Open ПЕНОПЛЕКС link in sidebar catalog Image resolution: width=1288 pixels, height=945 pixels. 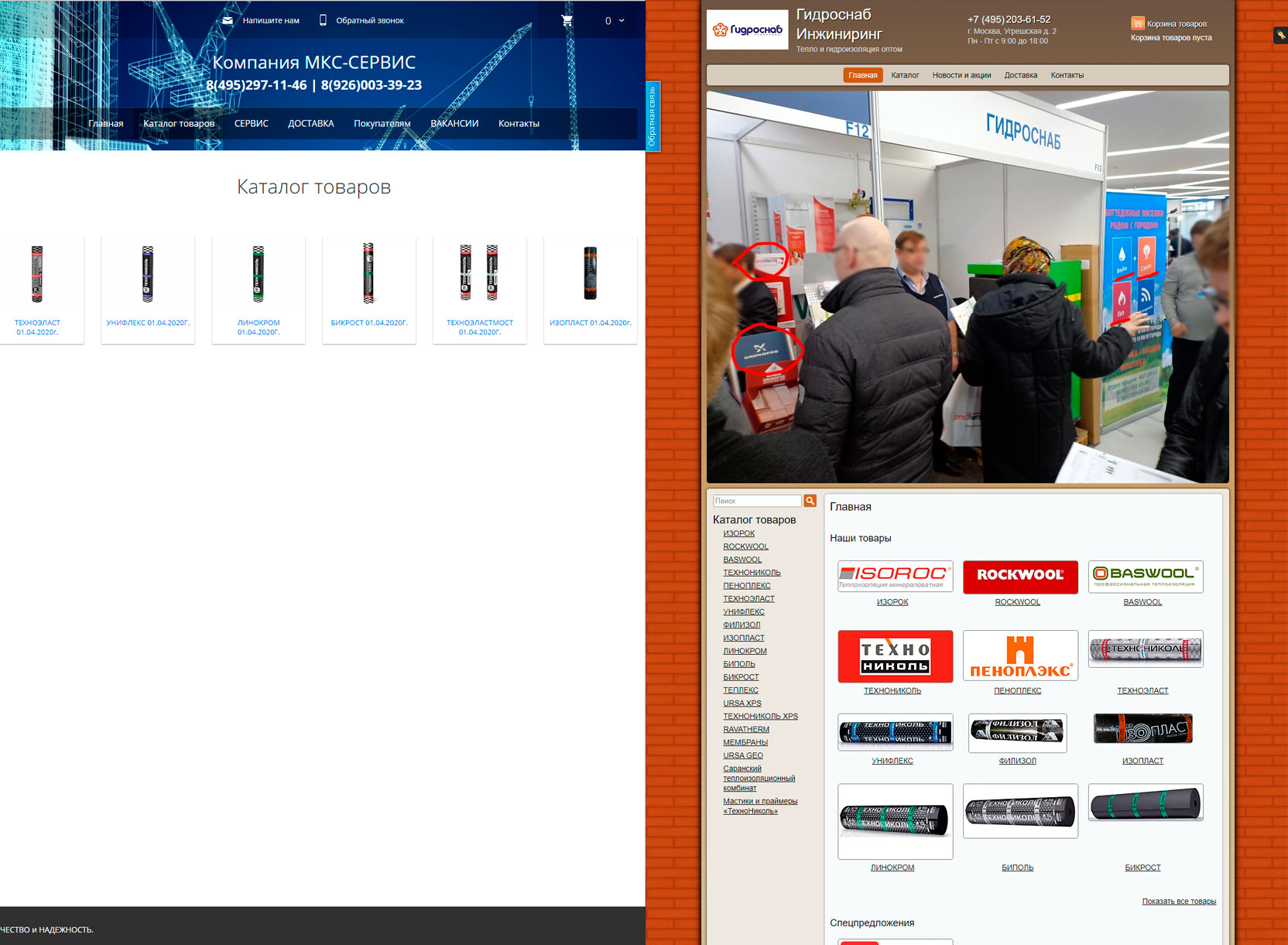pyautogui.click(x=747, y=586)
